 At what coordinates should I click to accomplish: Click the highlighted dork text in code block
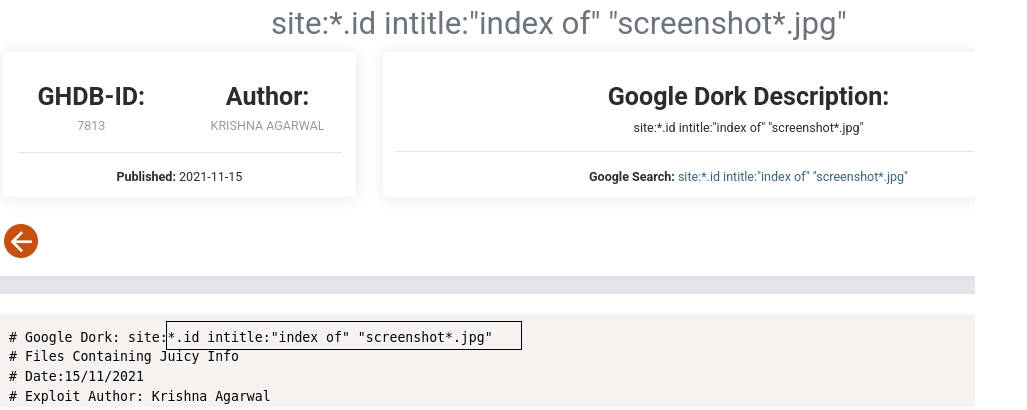point(344,335)
